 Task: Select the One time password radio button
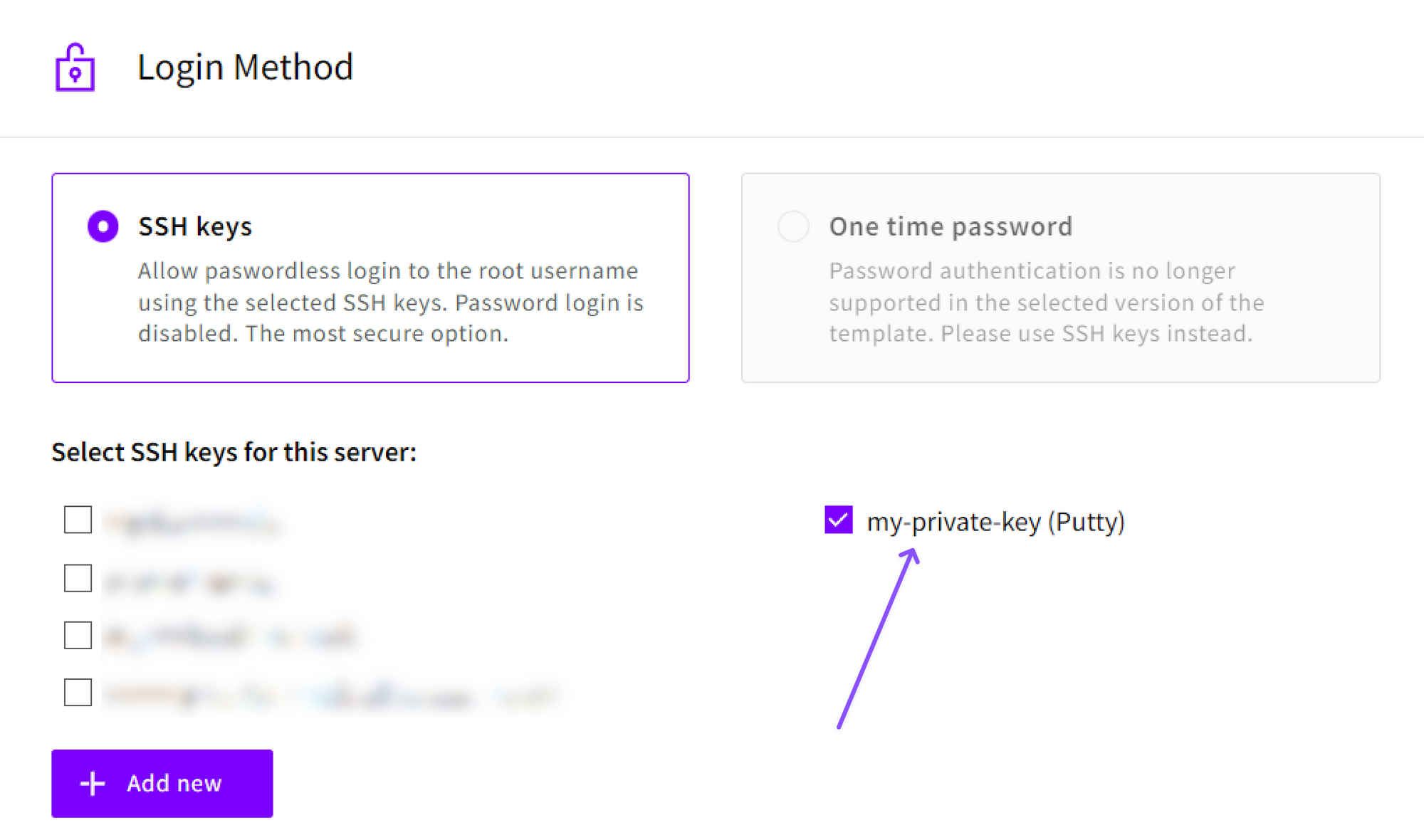[793, 226]
